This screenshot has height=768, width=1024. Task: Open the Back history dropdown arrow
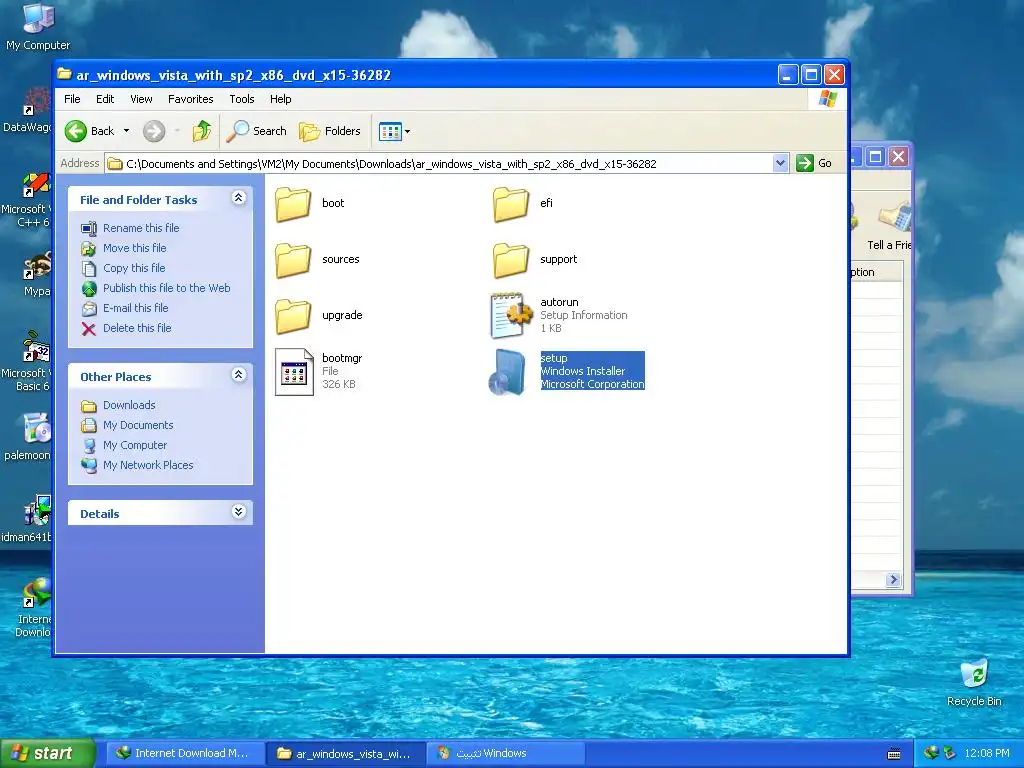coord(127,131)
